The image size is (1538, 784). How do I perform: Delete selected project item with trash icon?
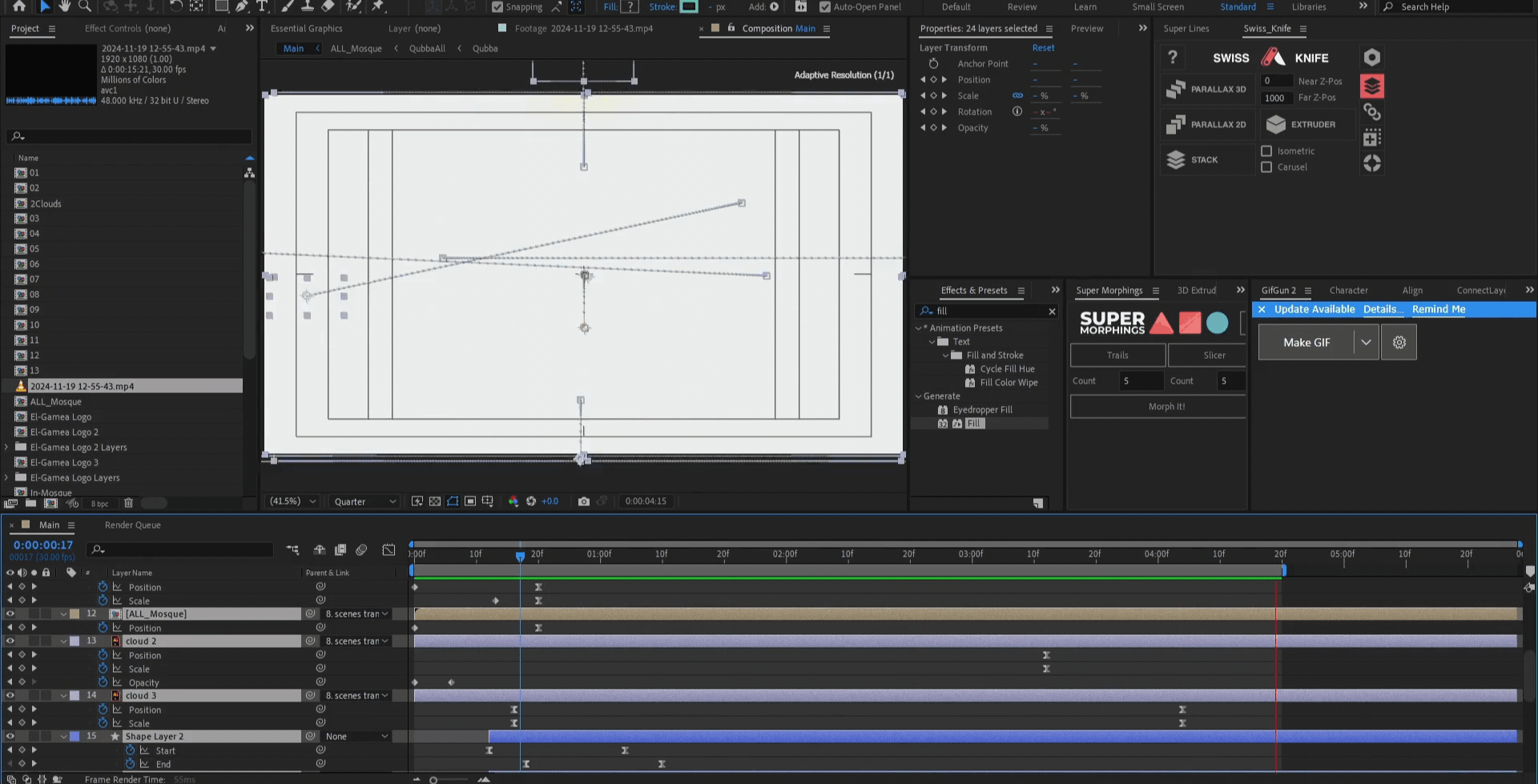[128, 503]
